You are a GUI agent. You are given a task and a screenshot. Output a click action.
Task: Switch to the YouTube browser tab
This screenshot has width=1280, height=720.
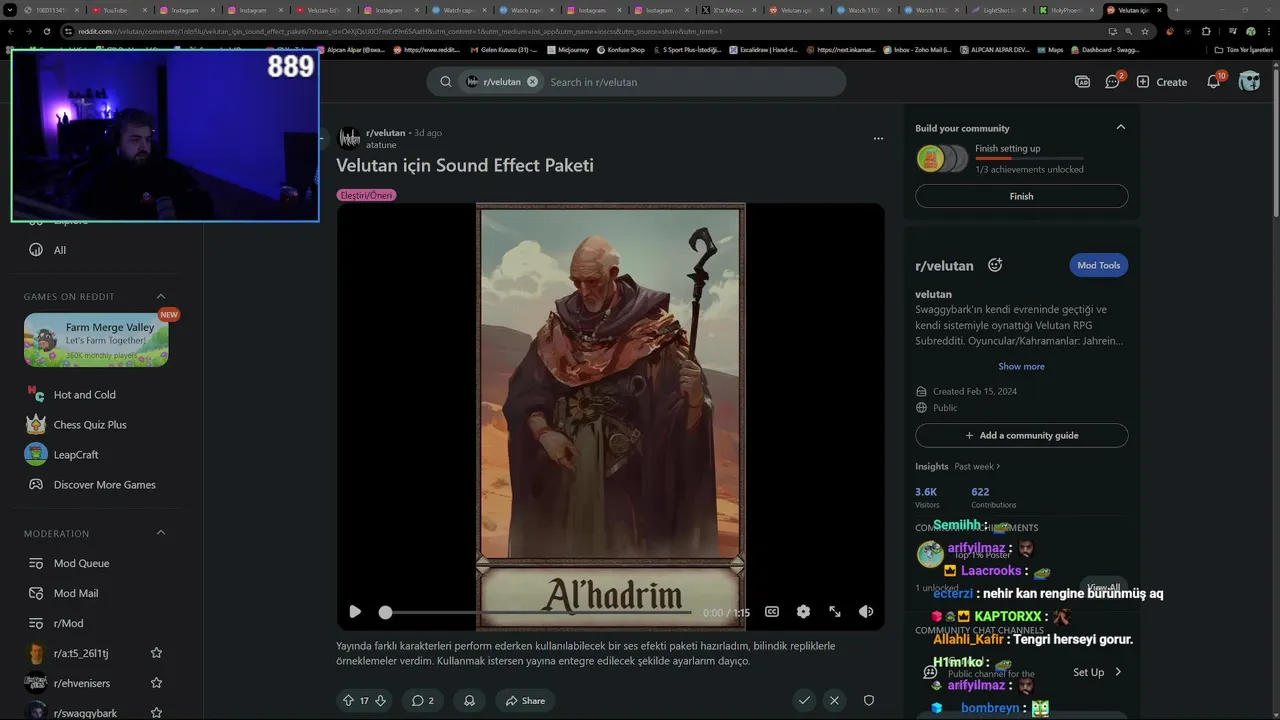pos(116,10)
